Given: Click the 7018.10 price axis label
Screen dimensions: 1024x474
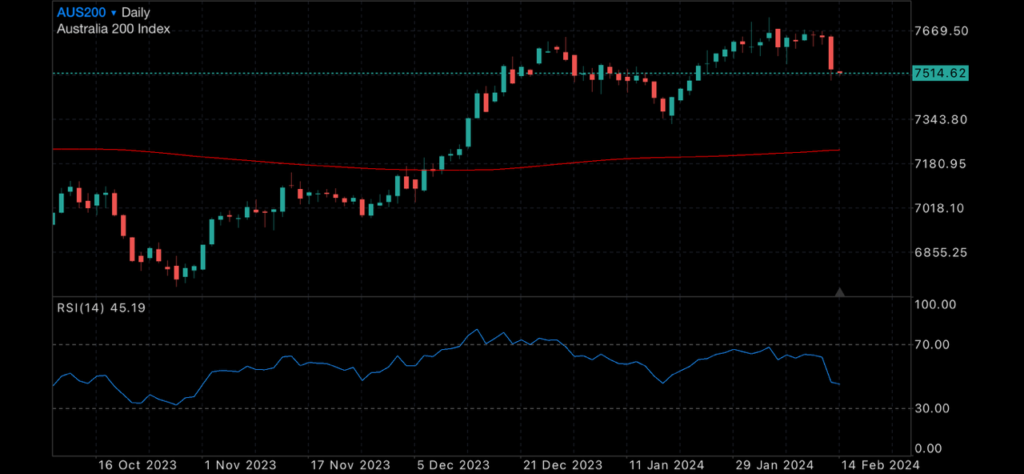Looking at the screenshot, I should point(941,208).
